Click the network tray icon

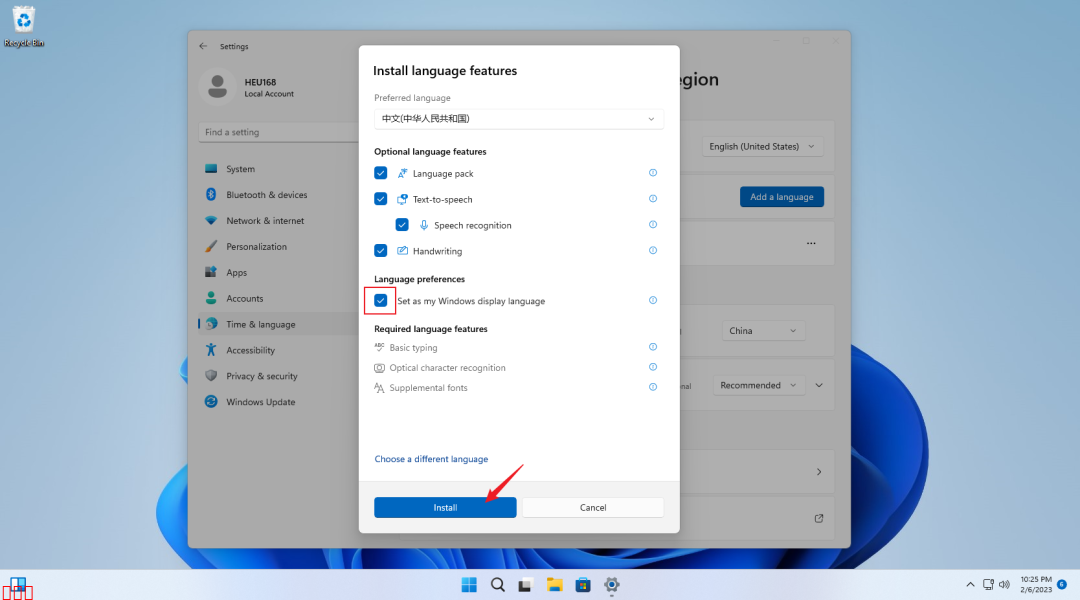[x=988, y=584]
